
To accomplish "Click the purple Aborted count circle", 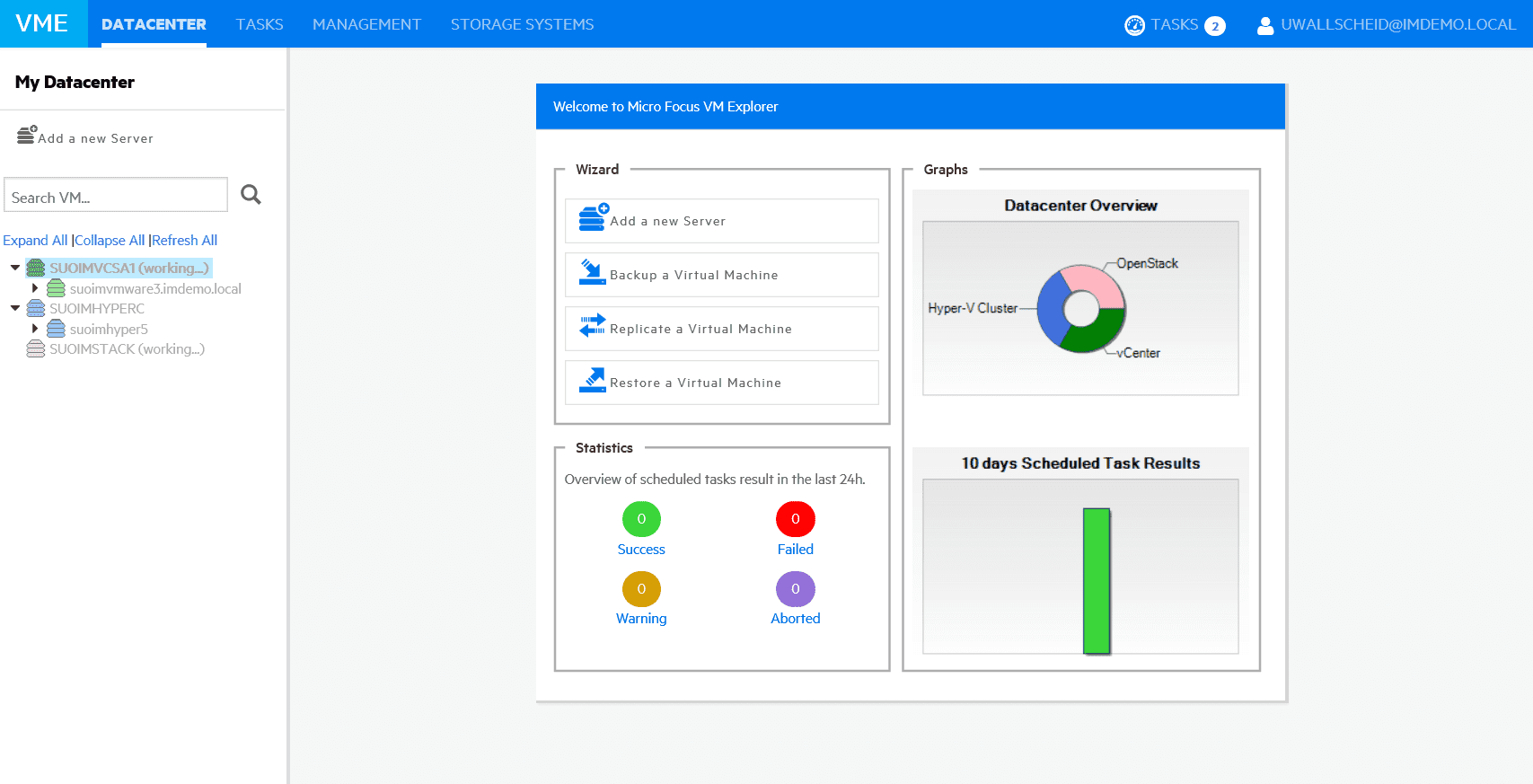I will [x=795, y=588].
